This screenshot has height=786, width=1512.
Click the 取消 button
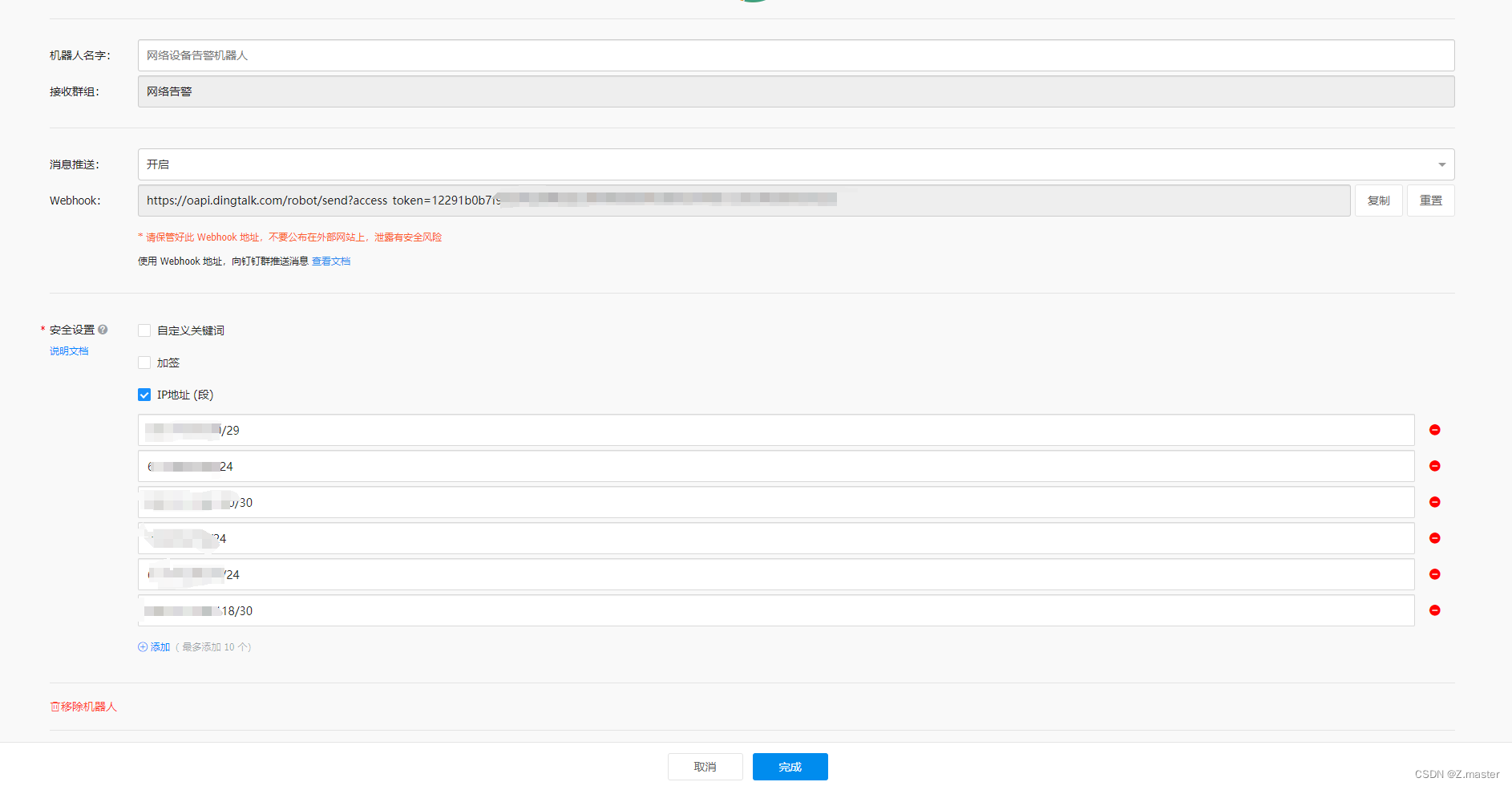point(705,767)
